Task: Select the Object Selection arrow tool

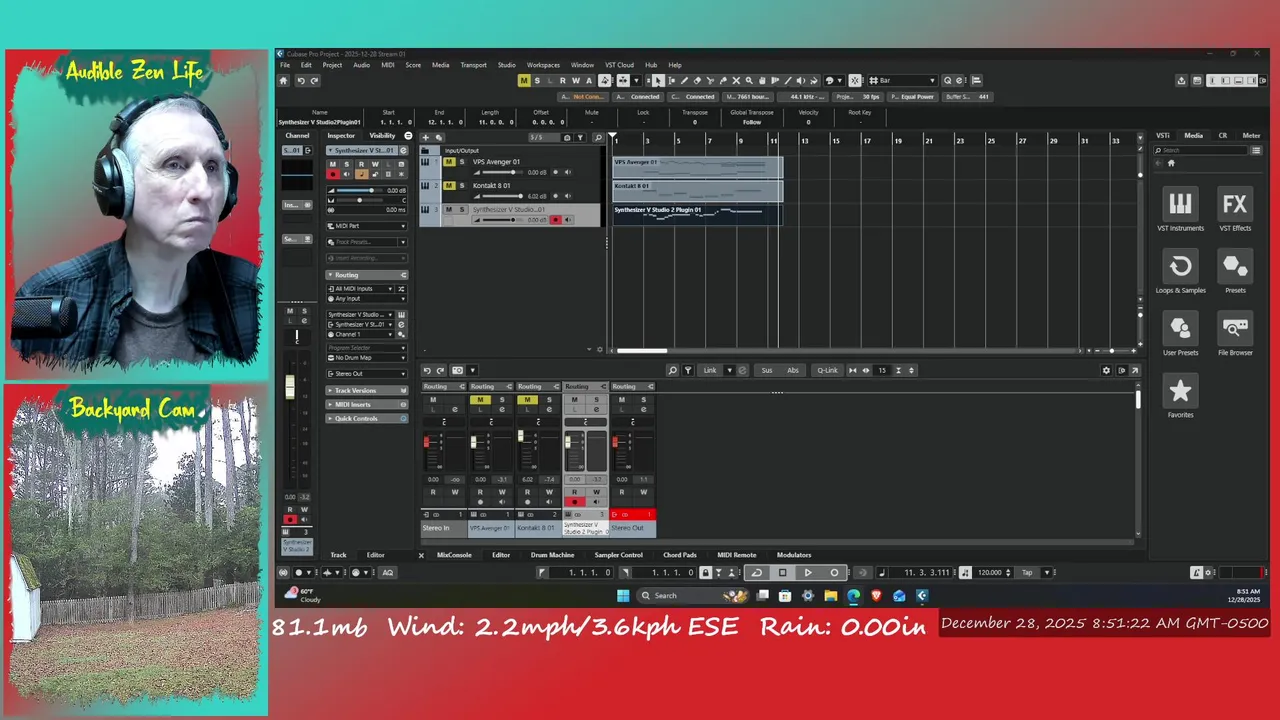Action: (x=657, y=80)
